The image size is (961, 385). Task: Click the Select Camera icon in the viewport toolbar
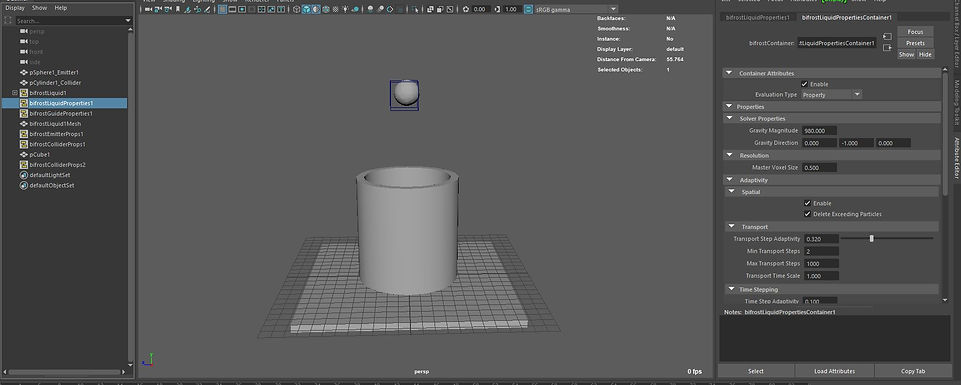coord(148,9)
